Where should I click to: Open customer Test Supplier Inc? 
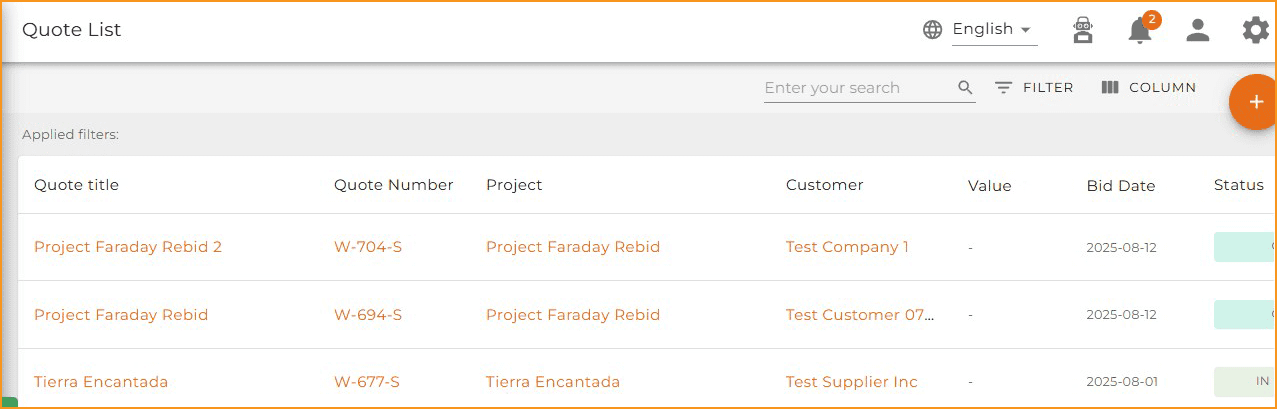(x=851, y=382)
